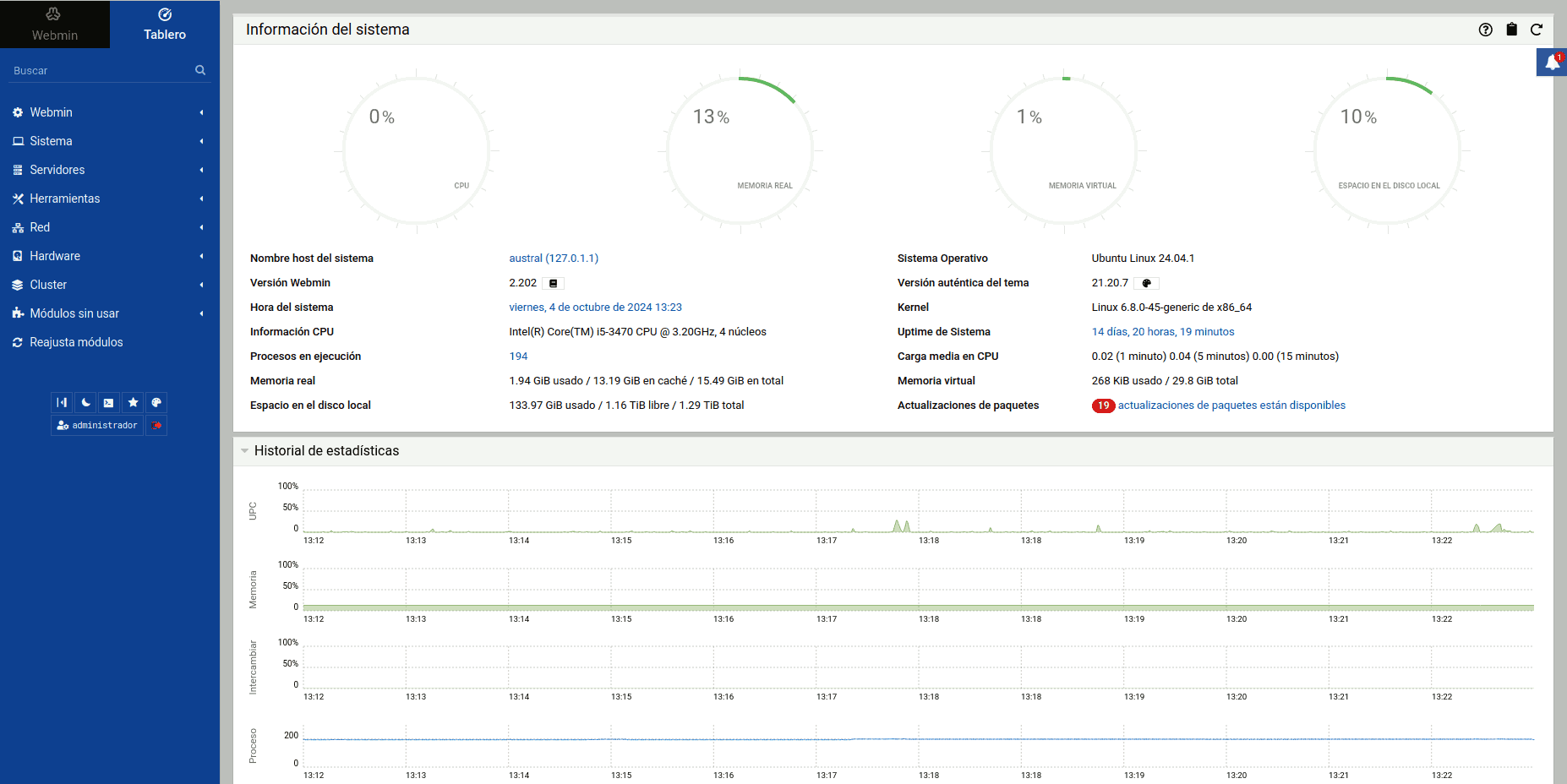Refresh the system information panel
Viewport: 1567px width, 784px height.
click(x=1537, y=30)
